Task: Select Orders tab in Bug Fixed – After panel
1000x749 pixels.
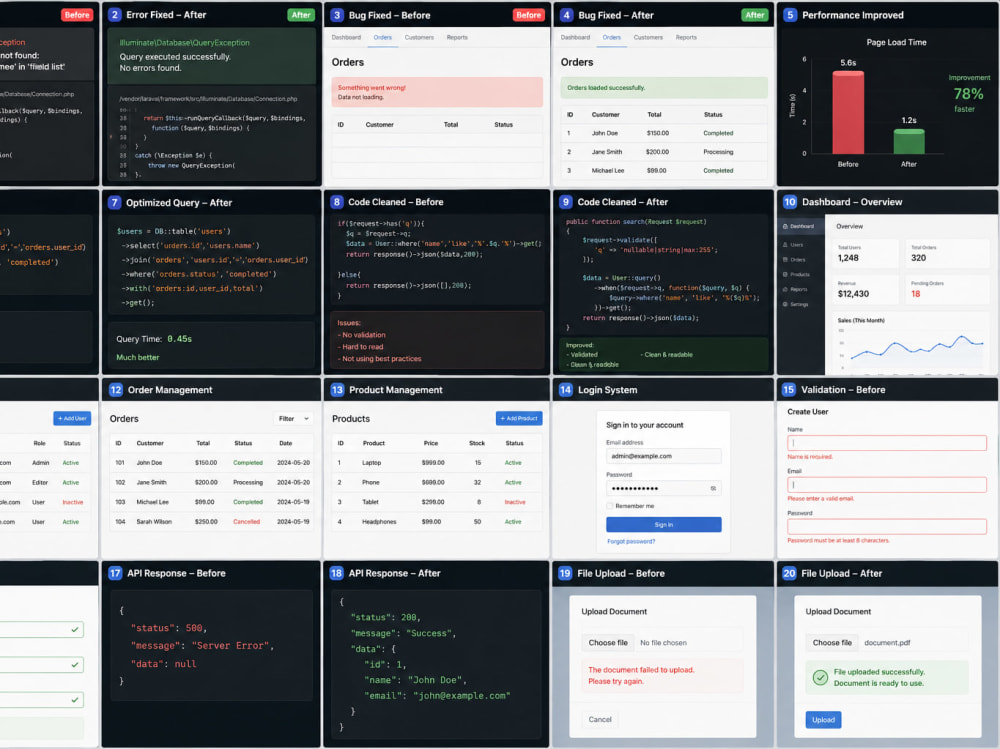Action: pos(612,38)
